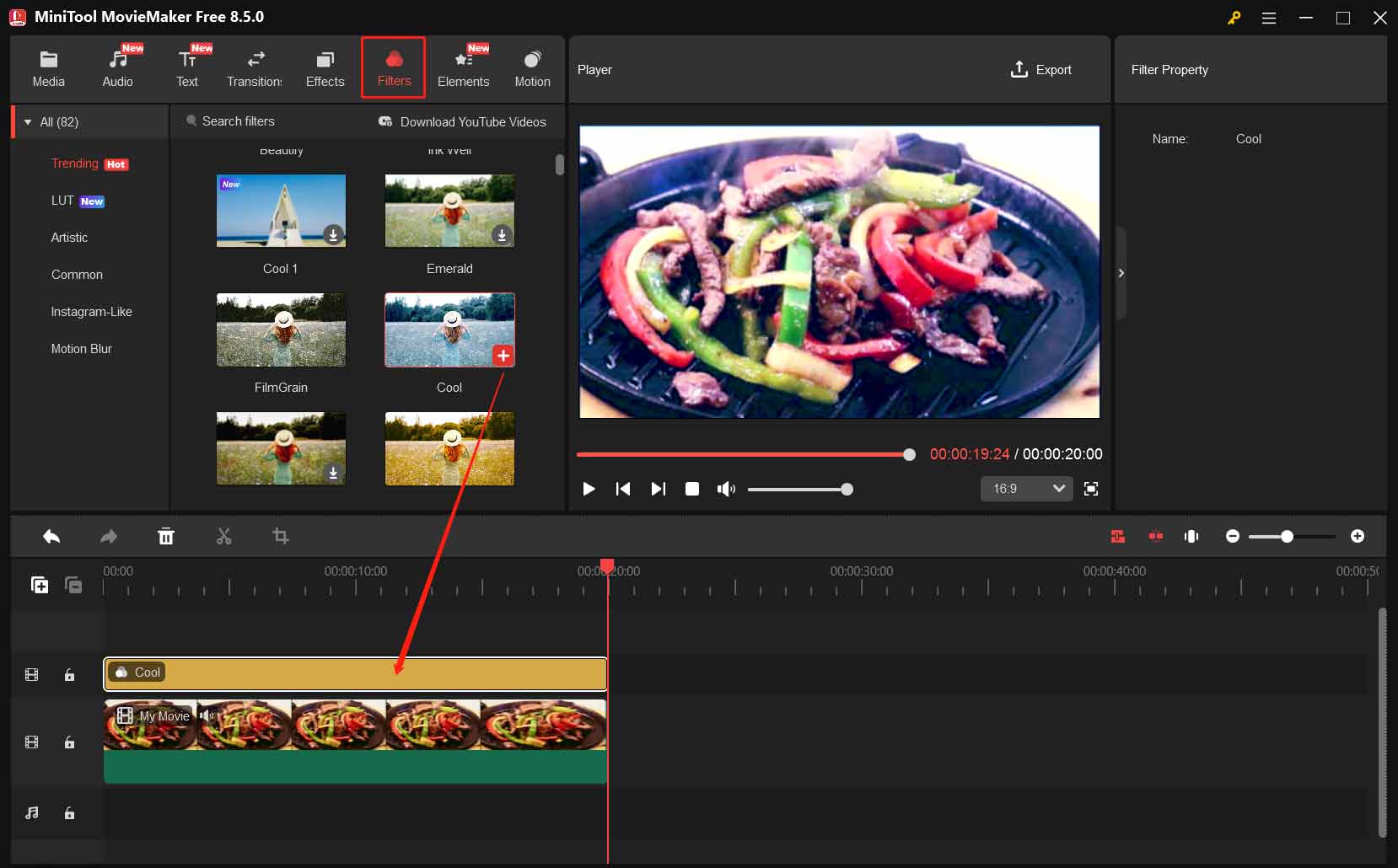Open the Effects panel
The width and height of the screenshot is (1398, 868).
point(325,67)
